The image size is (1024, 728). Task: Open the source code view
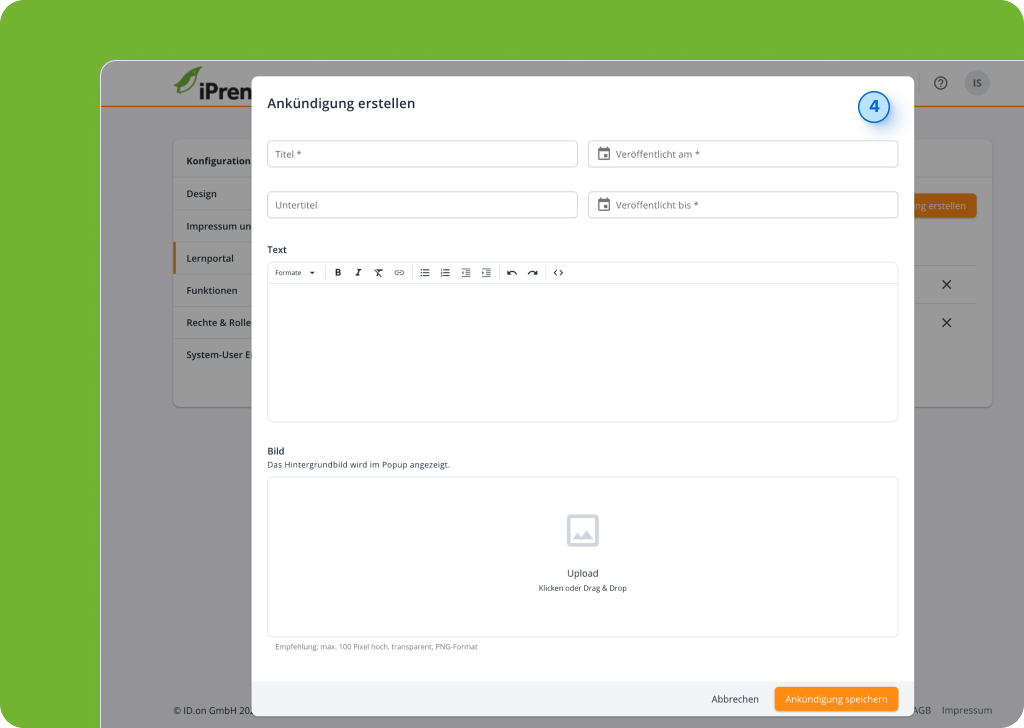coord(558,273)
